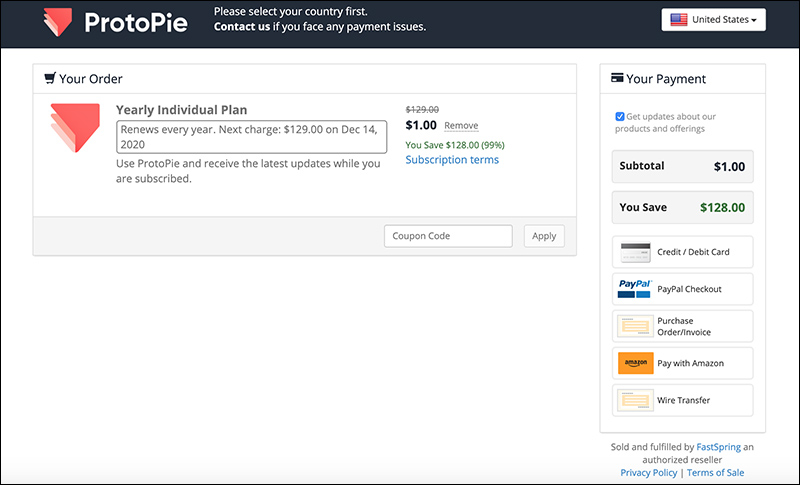Select Pay with Amazon
Viewport: 800px width, 485px height.
682,363
